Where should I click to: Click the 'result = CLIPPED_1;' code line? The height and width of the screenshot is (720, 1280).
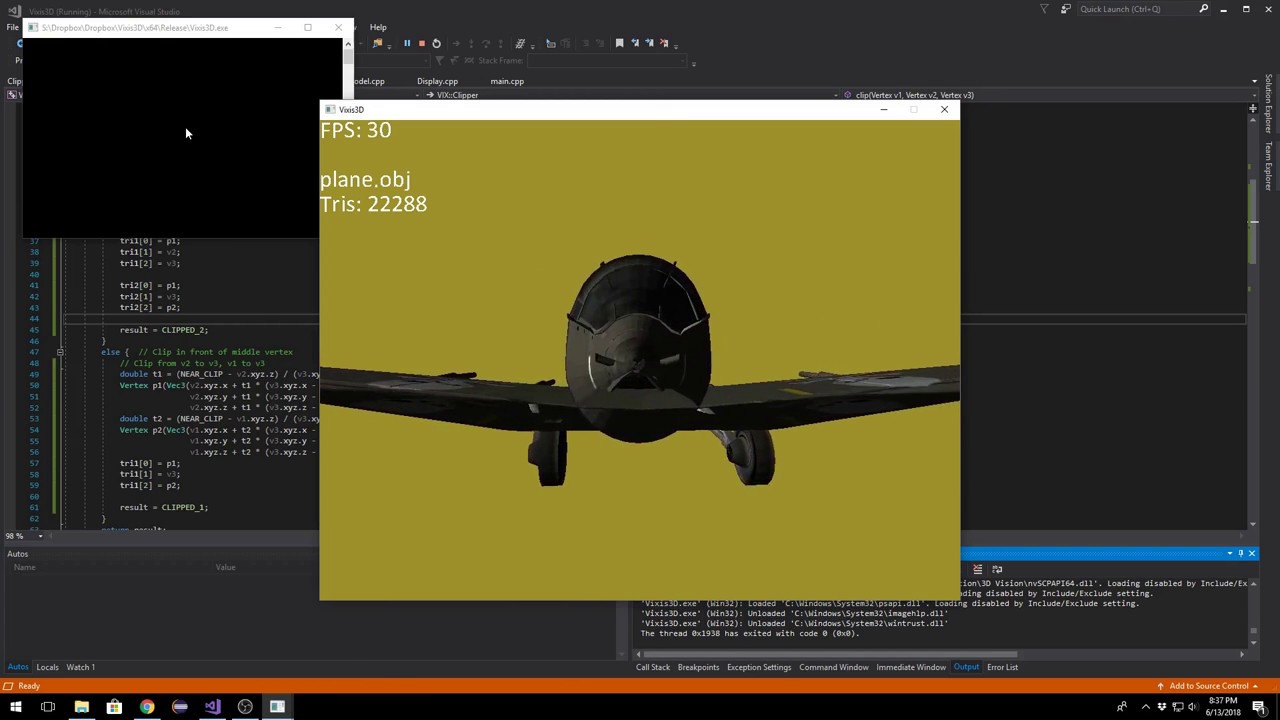(164, 507)
